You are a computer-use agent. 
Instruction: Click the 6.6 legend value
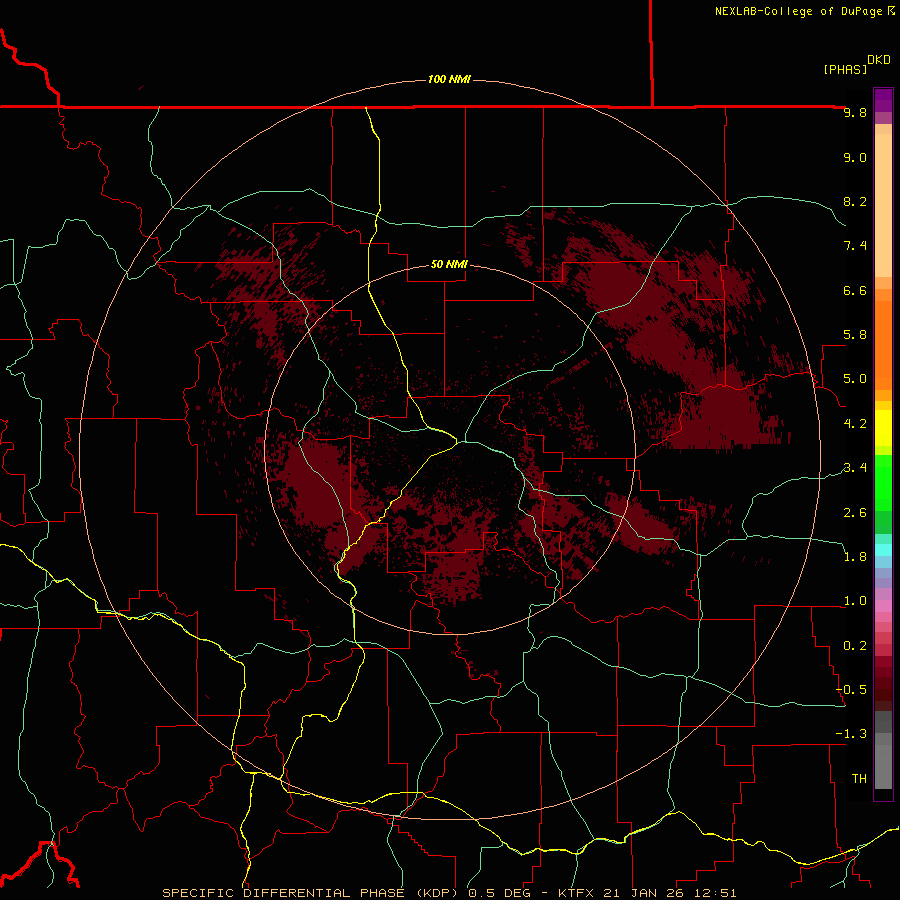pos(855,291)
